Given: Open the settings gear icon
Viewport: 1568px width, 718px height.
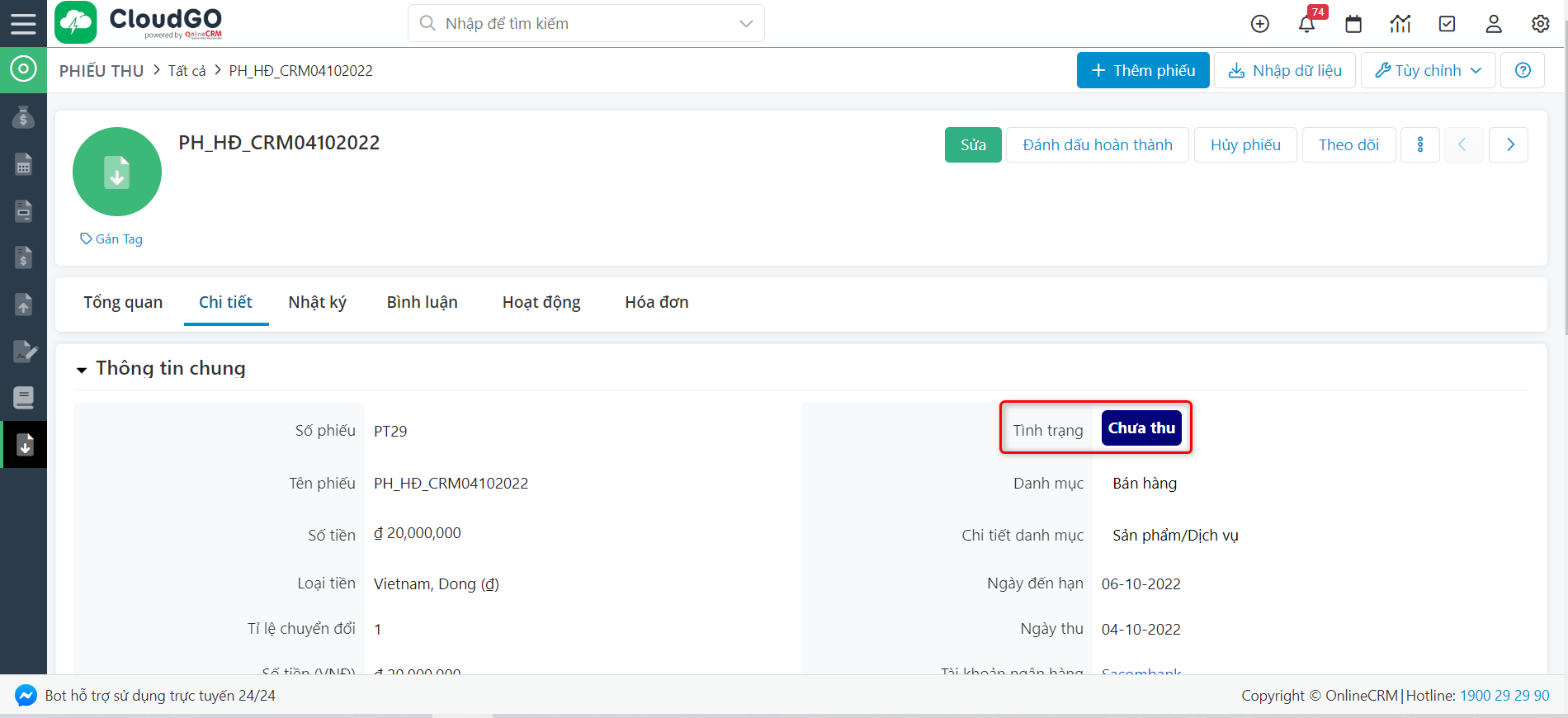Looking at the screenshot, I should [x=1540, y=24].
